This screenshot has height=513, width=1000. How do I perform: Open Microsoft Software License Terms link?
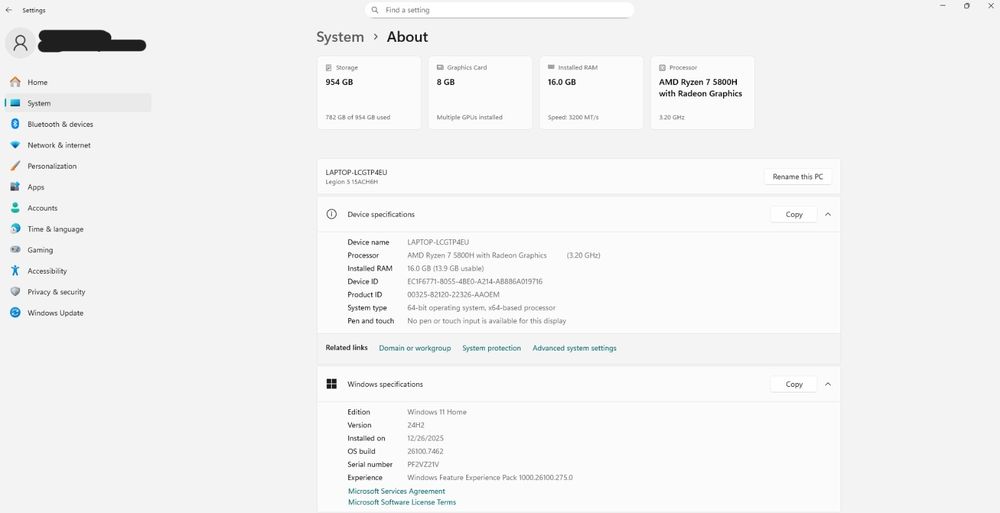(402, 502)
